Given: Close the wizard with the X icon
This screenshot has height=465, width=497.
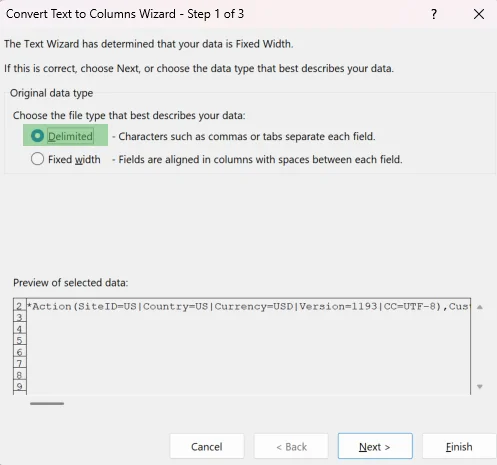Looking at the screenshot, I should [479, 14].
